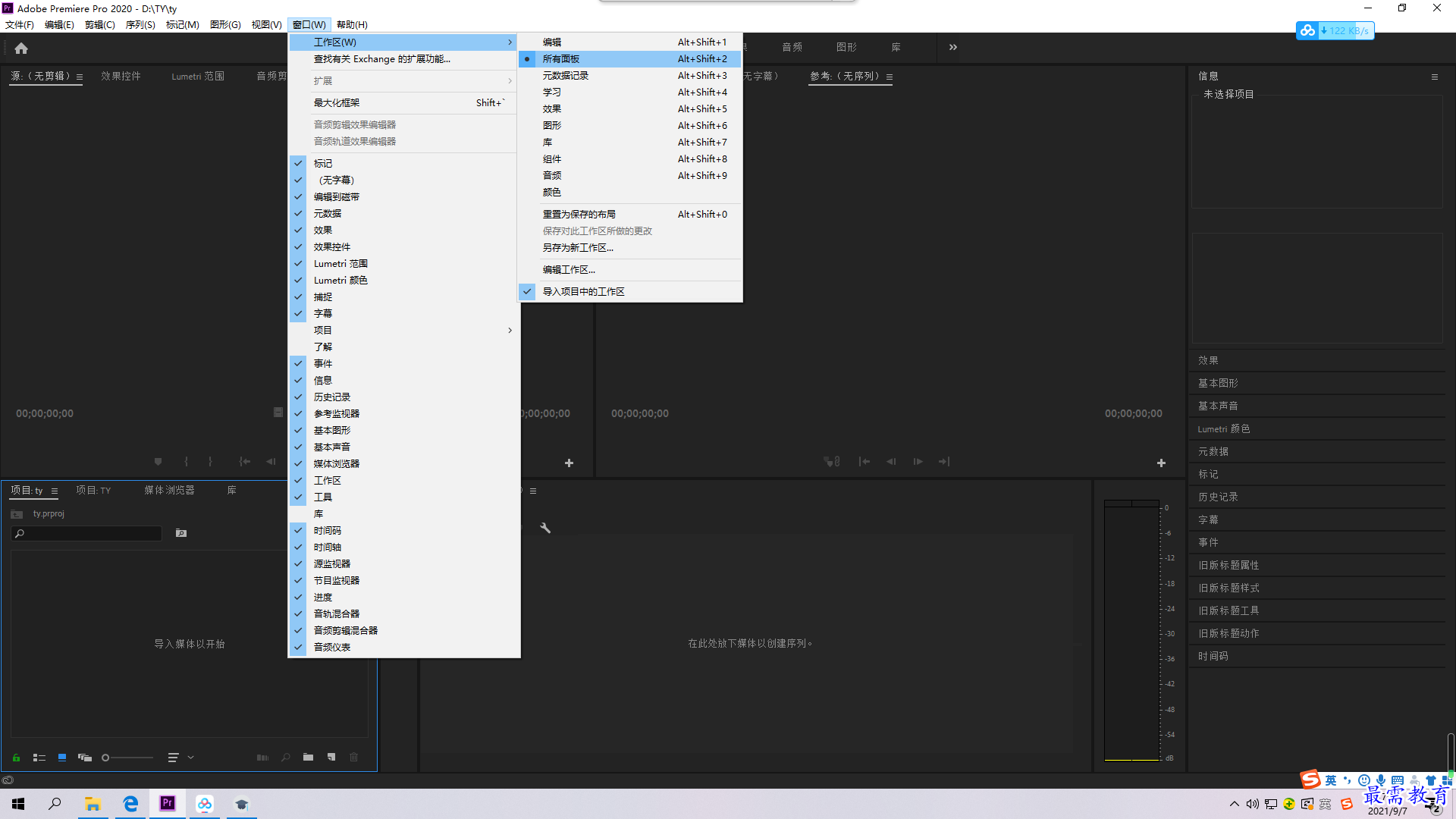The image size is (1456, 819).
Task: Click the create search bin icon
Action: click(x=181, y=533)
